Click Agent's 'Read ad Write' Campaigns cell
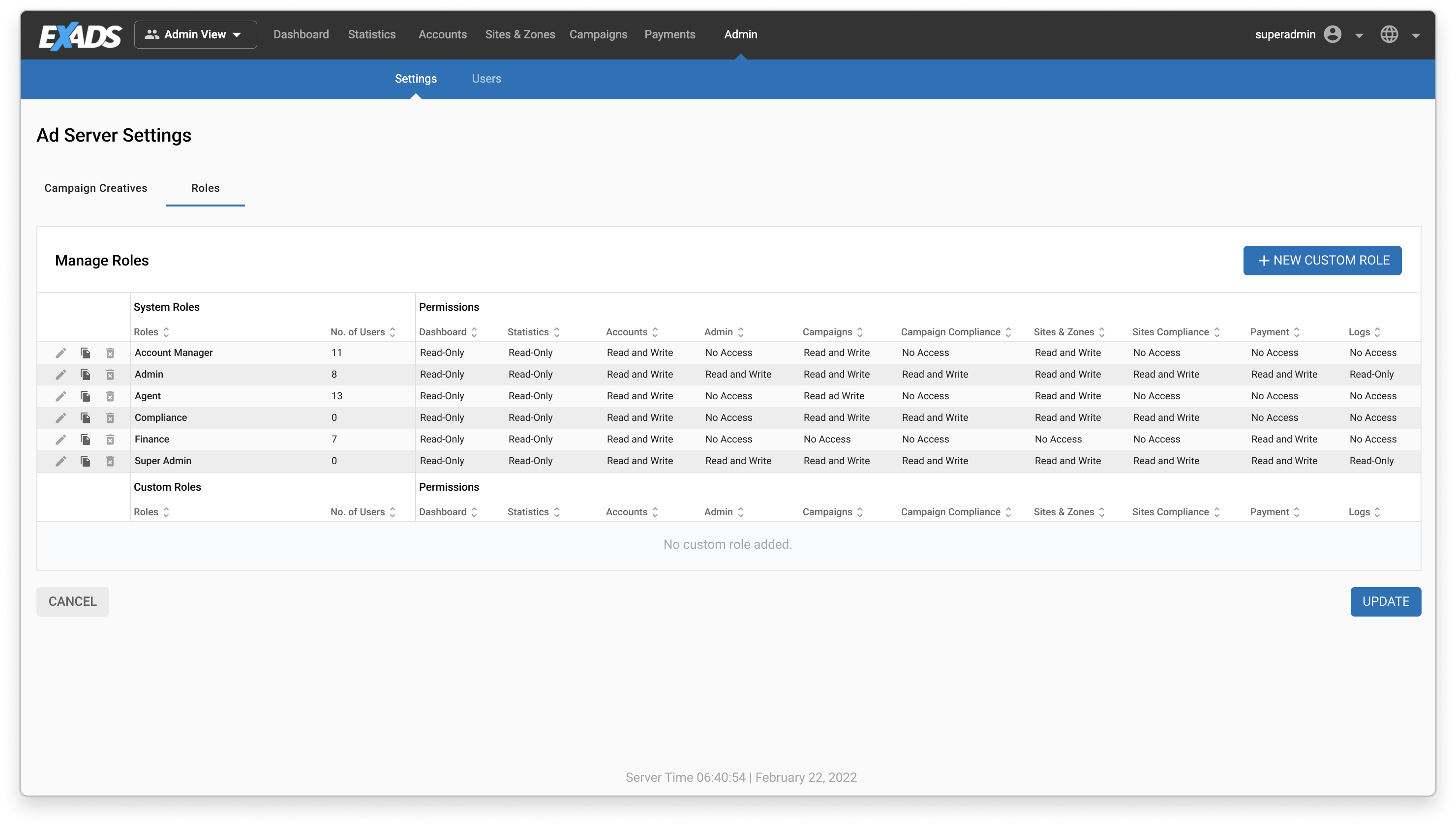Screen dimensions: 1456x826 click(x=834, y=396)
